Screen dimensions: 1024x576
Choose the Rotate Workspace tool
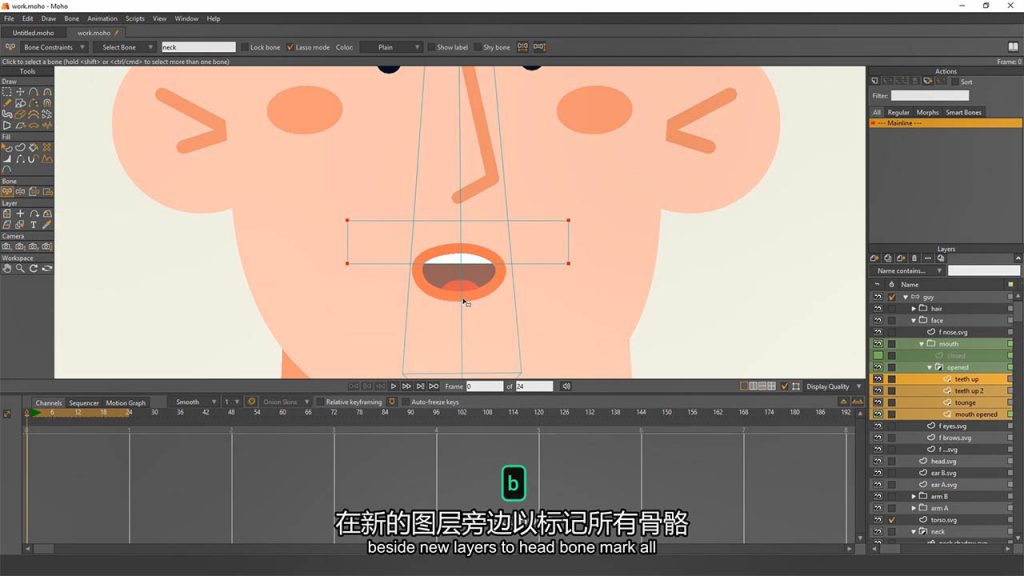(x=33, y=268)
